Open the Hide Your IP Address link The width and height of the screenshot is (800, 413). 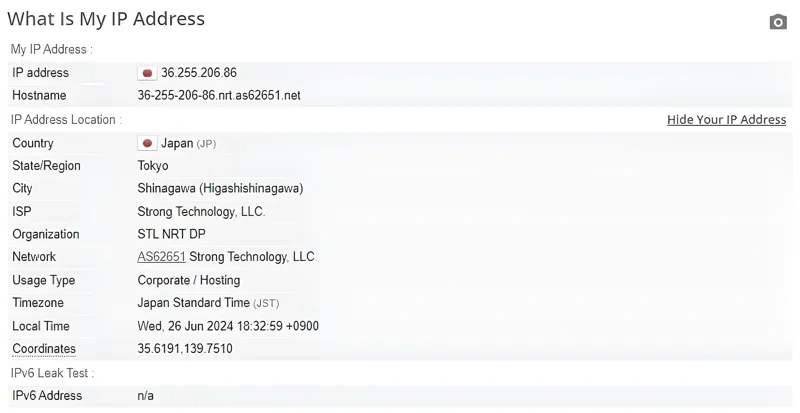tap(726, 120)
